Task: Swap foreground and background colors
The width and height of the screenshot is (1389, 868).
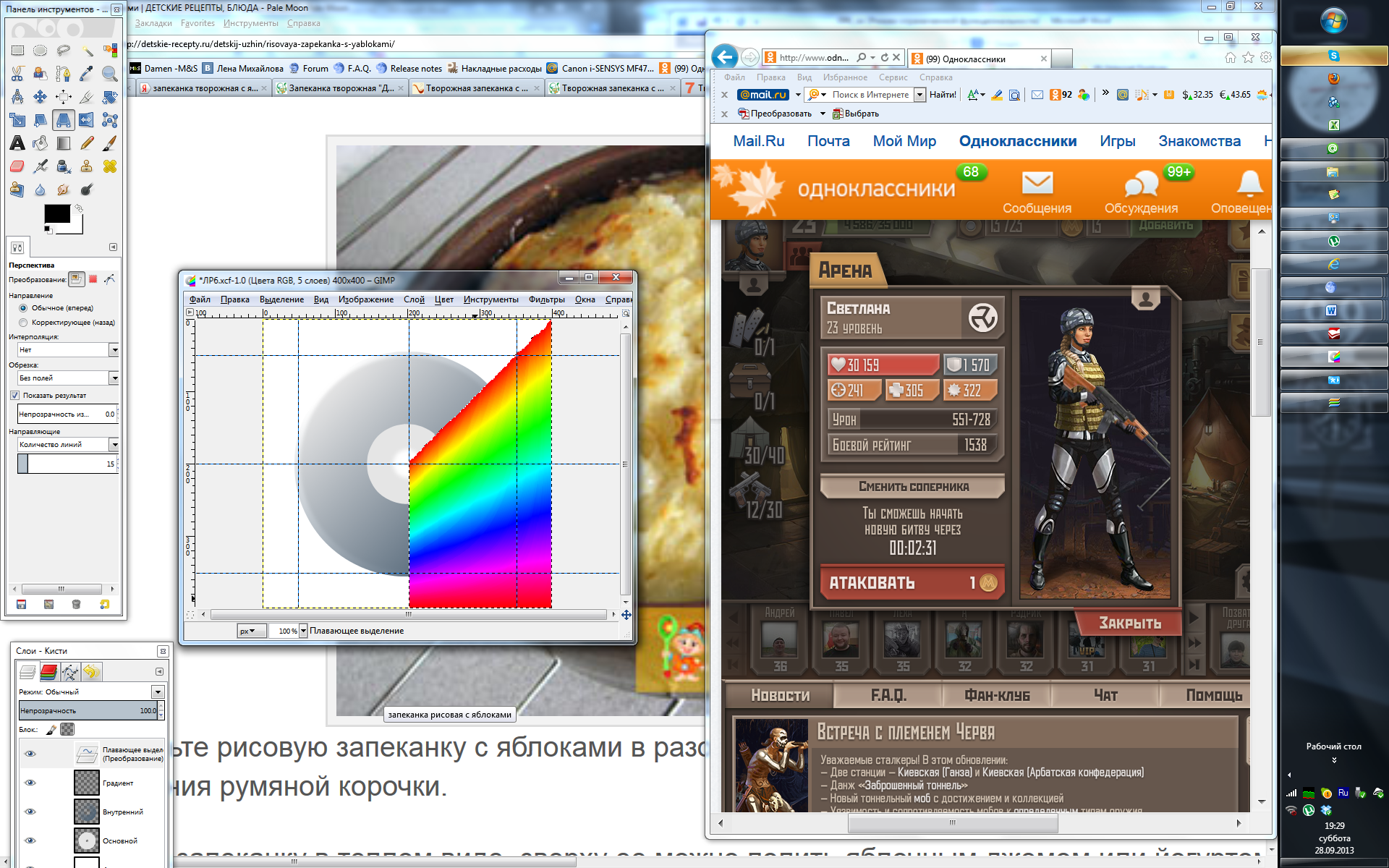Action: click(x=79, y=208)
